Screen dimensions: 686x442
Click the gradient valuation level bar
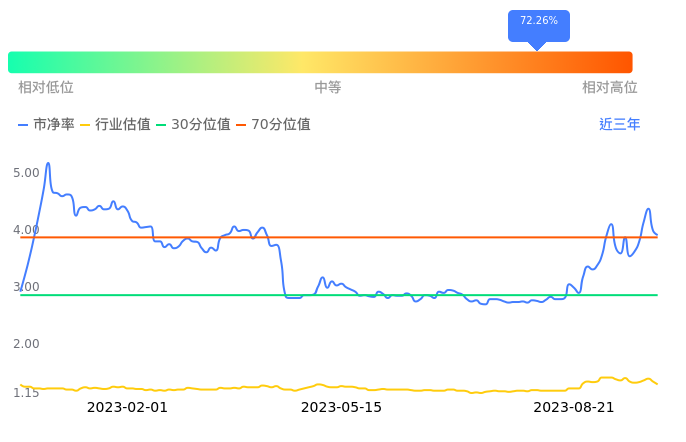(320, 62)
